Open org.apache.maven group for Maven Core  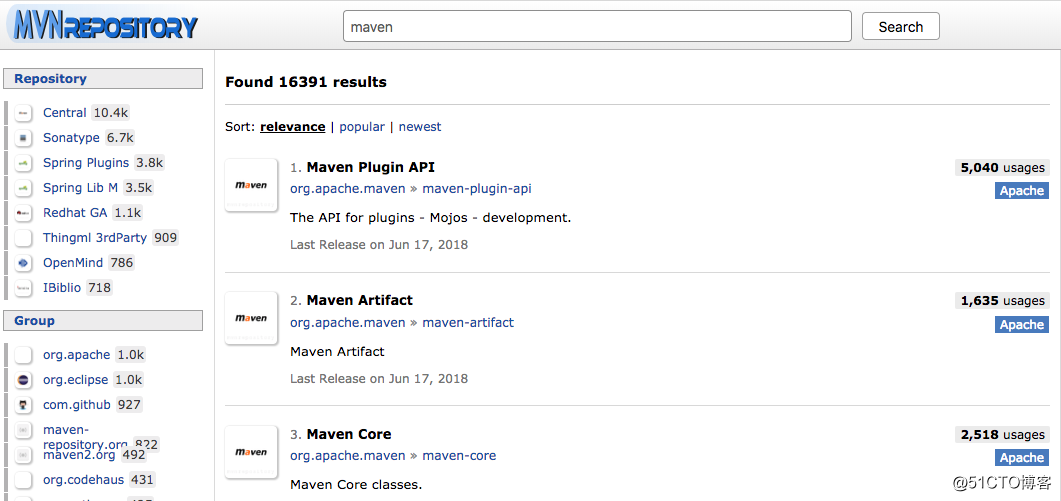348,456
